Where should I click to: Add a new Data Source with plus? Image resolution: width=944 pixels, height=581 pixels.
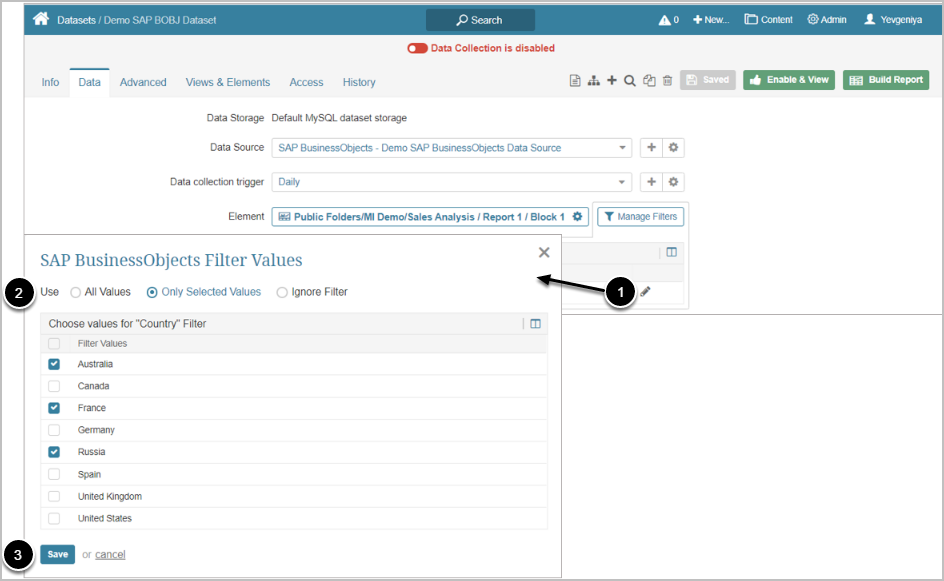[651, 148]
